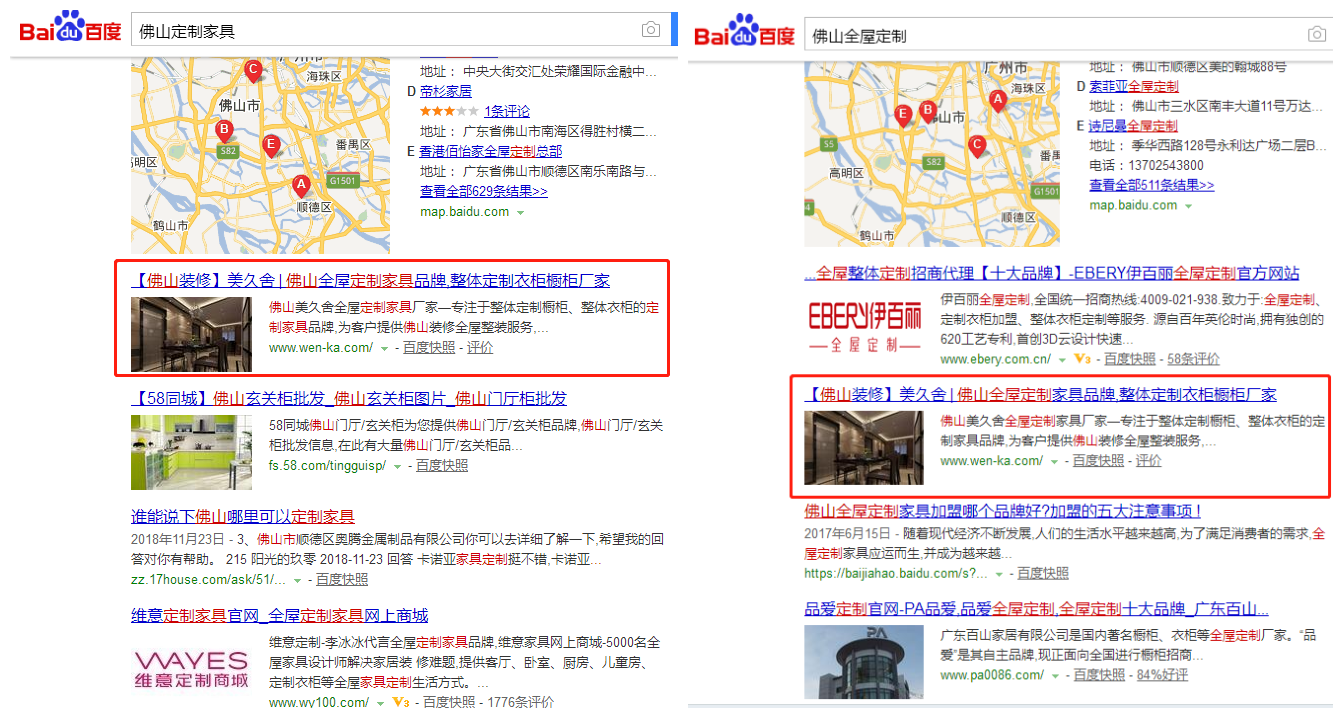
Task: View all 629 map results
Action: pos(484,191)
